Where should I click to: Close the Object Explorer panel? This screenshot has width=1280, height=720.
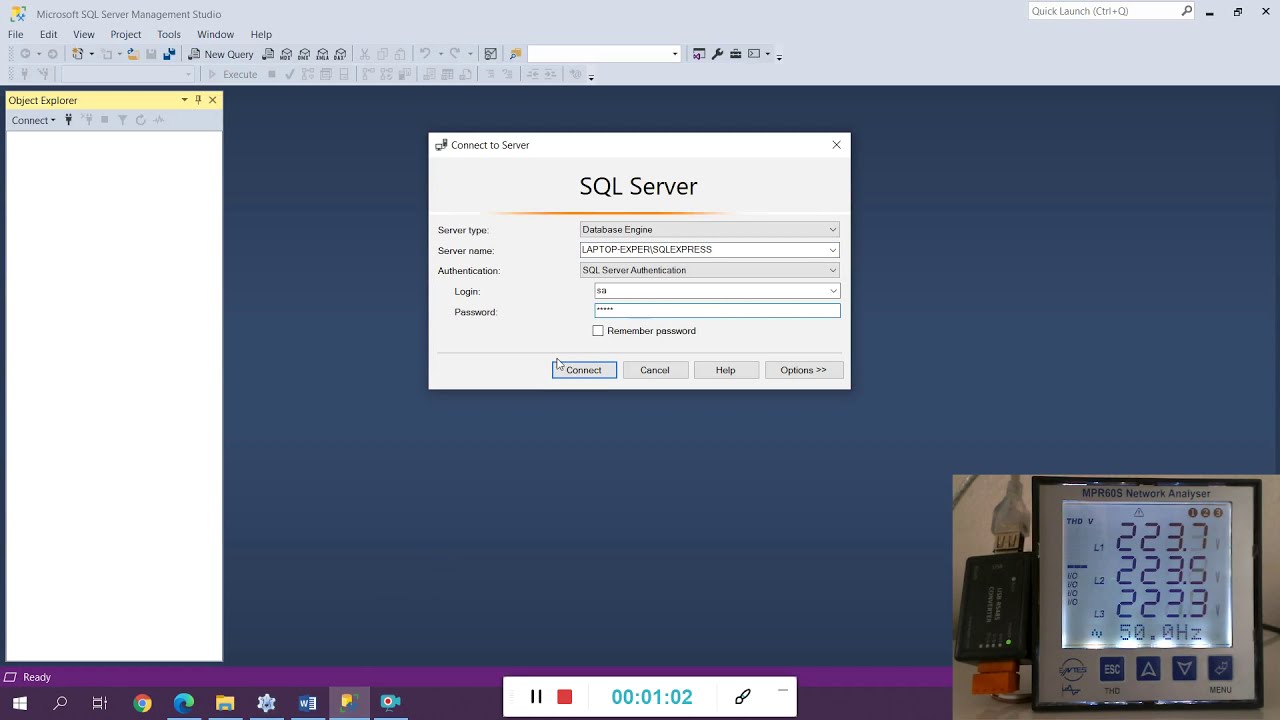[x=212, y=100]
